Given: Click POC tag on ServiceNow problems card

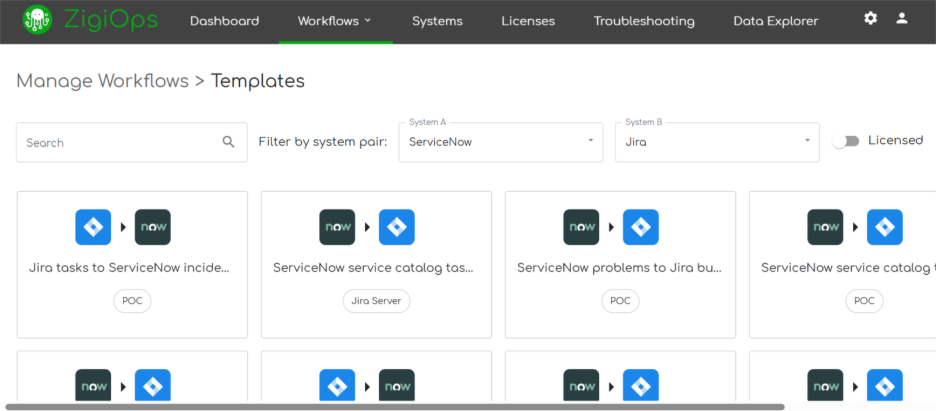Looking at the screenshot, I should tap(620, 301).
